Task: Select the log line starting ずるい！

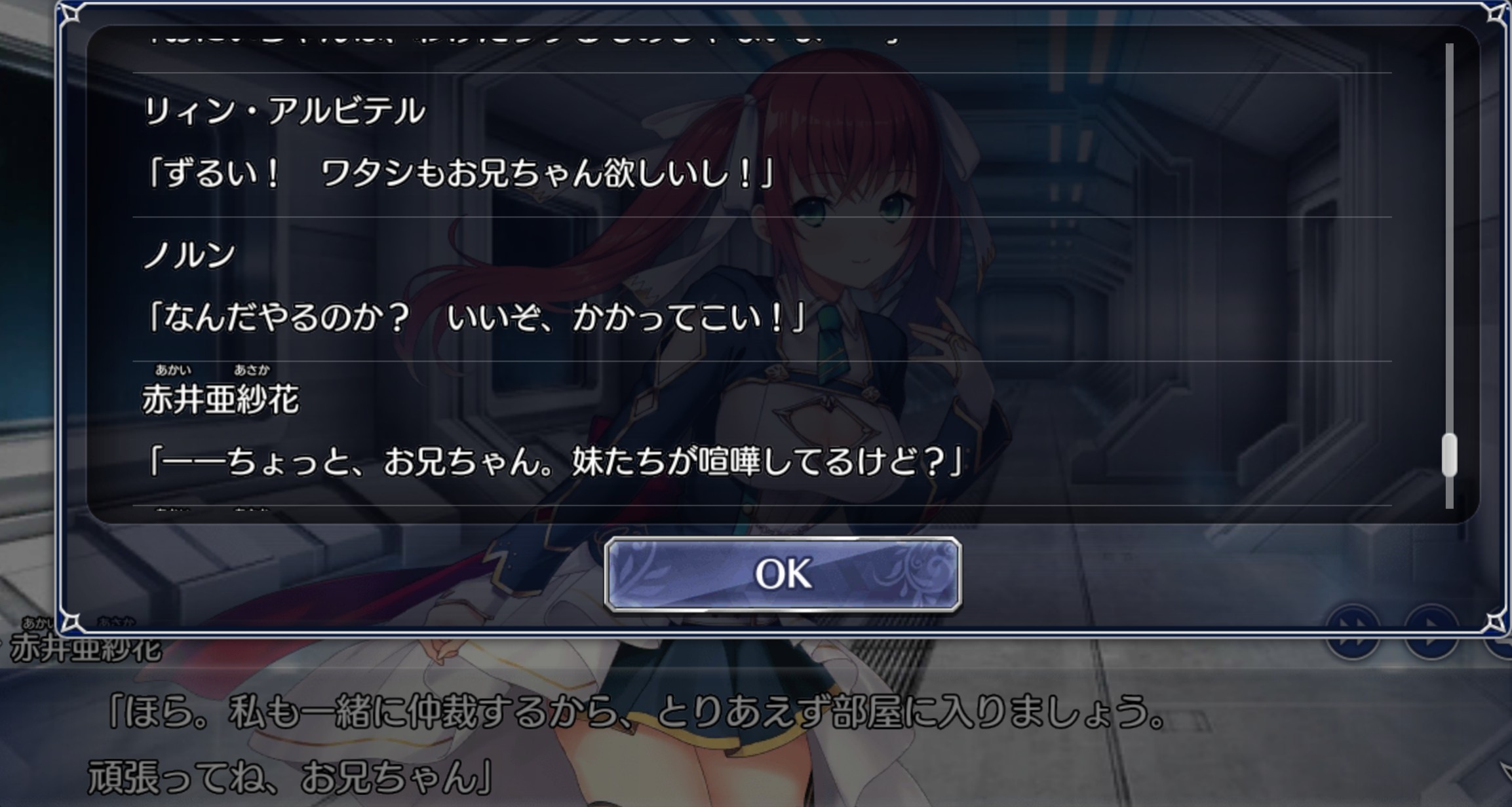Action: pyautogui.click(x=459, y=174)
